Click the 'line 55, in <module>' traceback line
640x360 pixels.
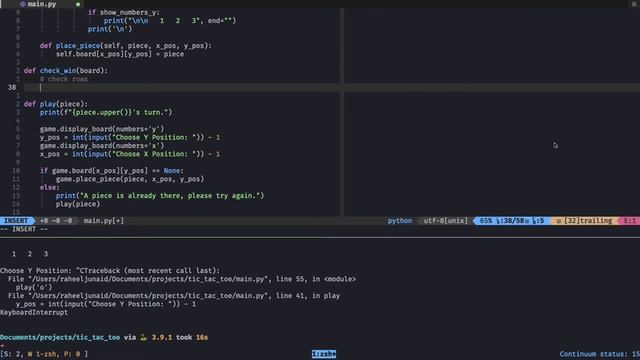coord(182,279)
